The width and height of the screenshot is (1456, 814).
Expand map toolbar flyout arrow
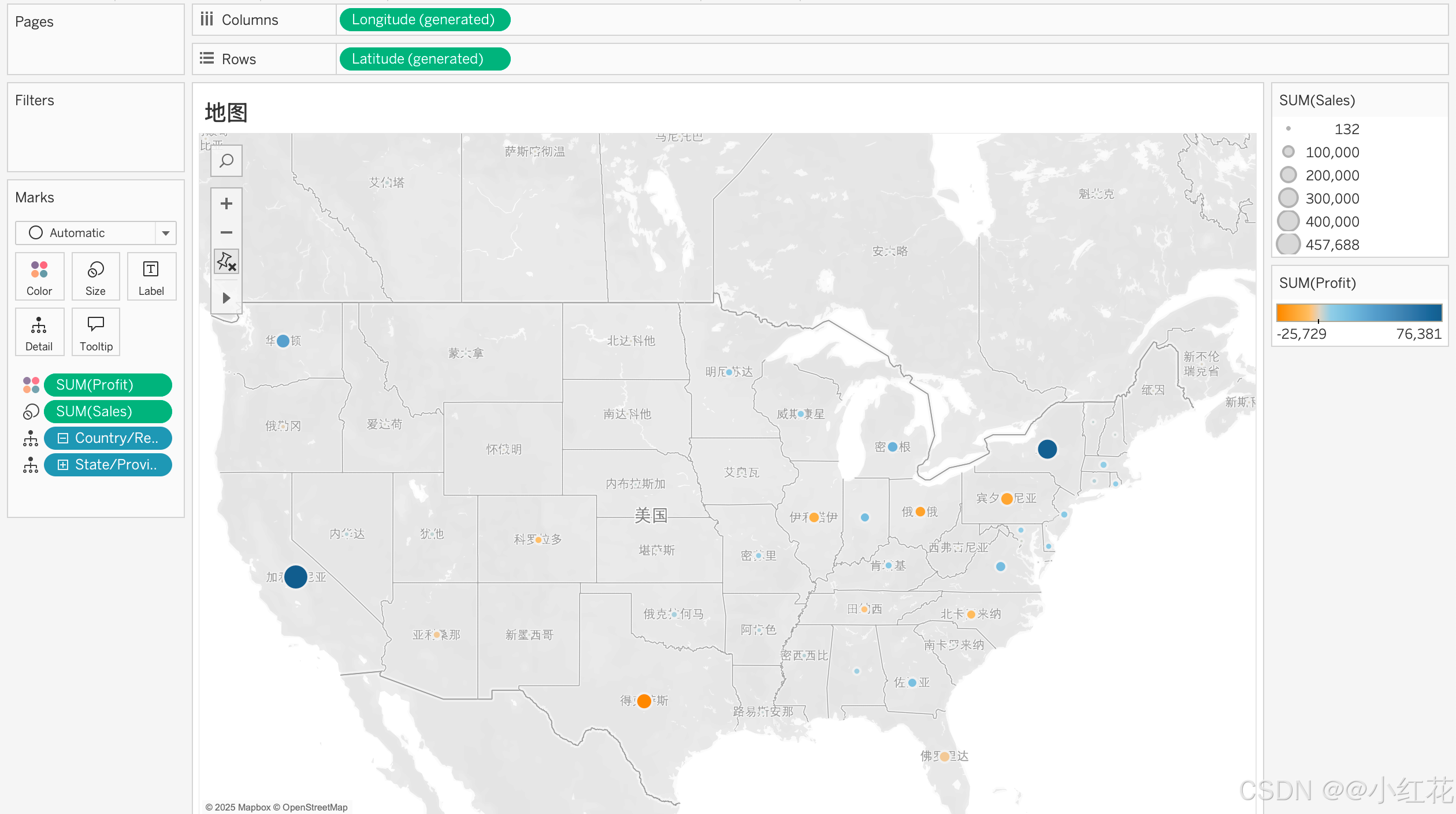226,298
